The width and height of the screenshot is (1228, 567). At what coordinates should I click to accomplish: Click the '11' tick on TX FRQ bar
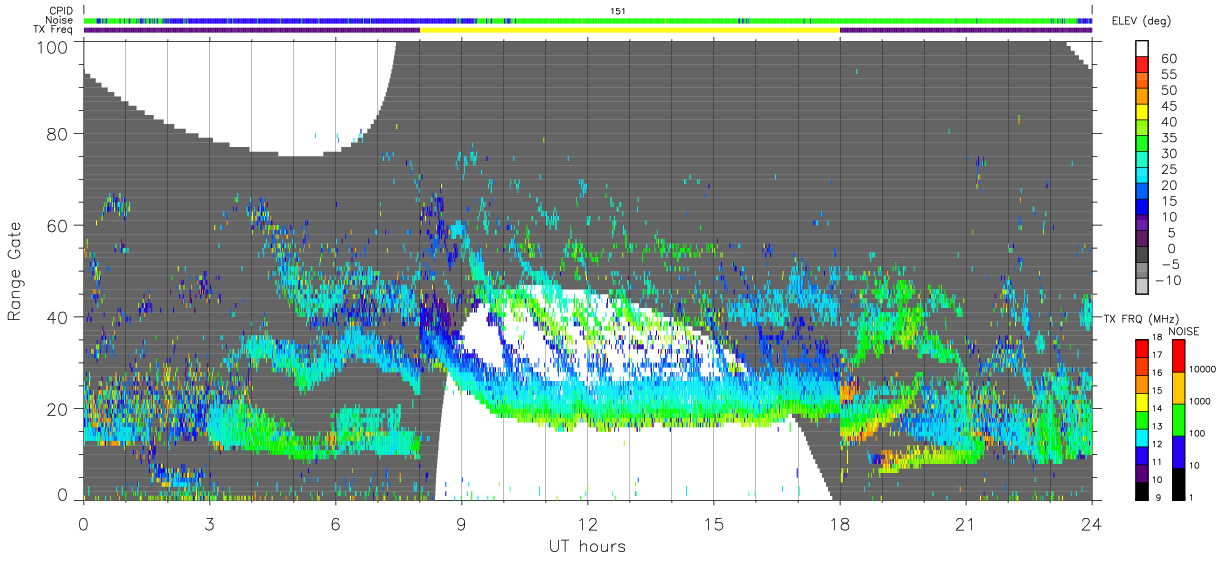point(1156,462)
